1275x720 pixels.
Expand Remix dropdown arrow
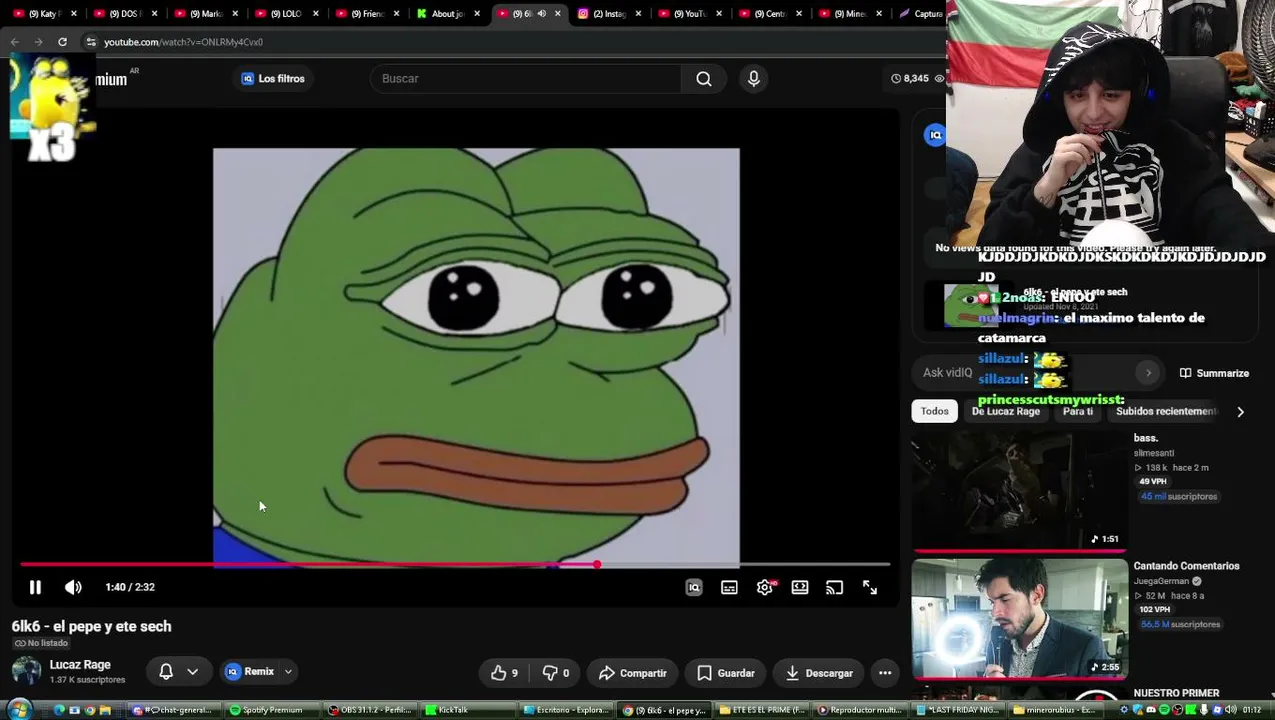coord(288,672)
